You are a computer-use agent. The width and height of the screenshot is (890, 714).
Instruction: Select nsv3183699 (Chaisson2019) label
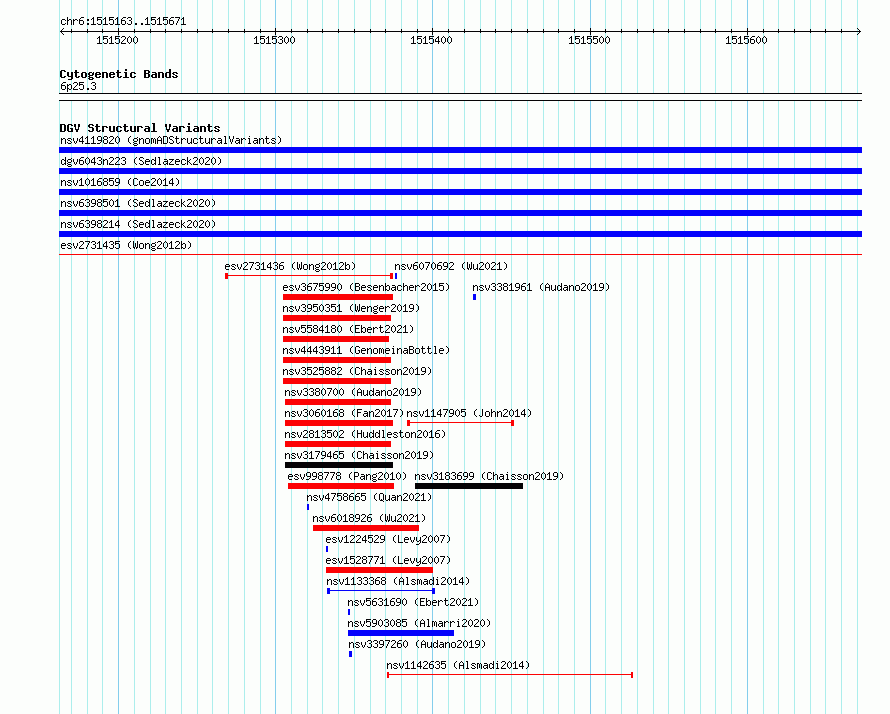489,476
